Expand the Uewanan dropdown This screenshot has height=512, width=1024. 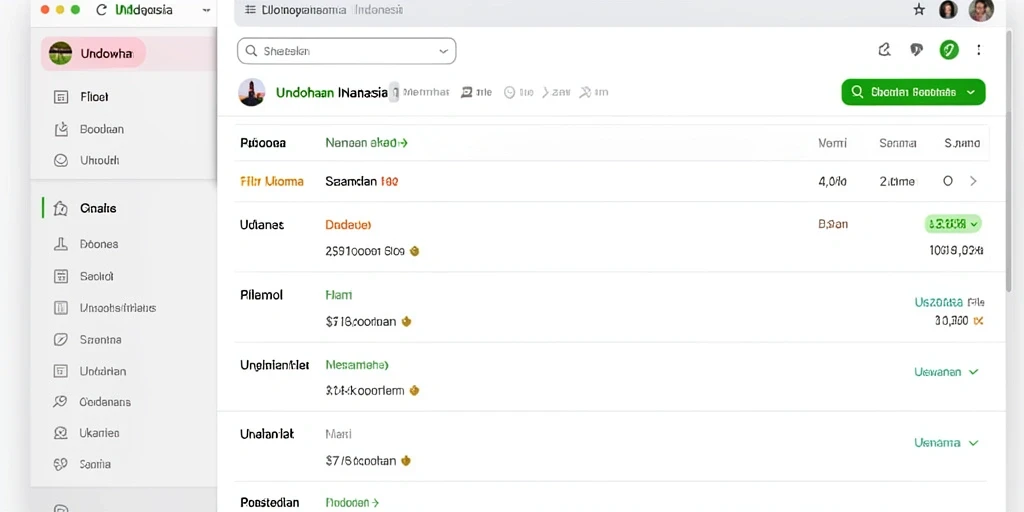(946, 372)
